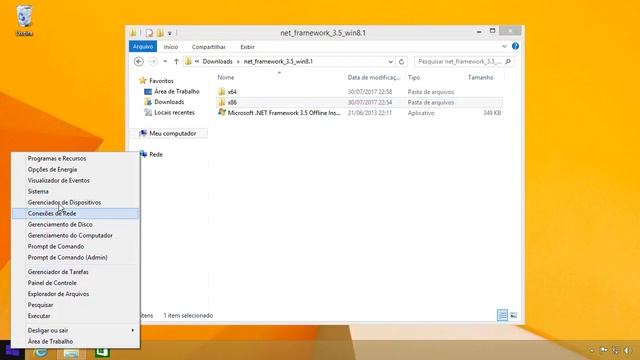Click the network tray icon
This screenshot has width=640, height=360.
(616, 351)
